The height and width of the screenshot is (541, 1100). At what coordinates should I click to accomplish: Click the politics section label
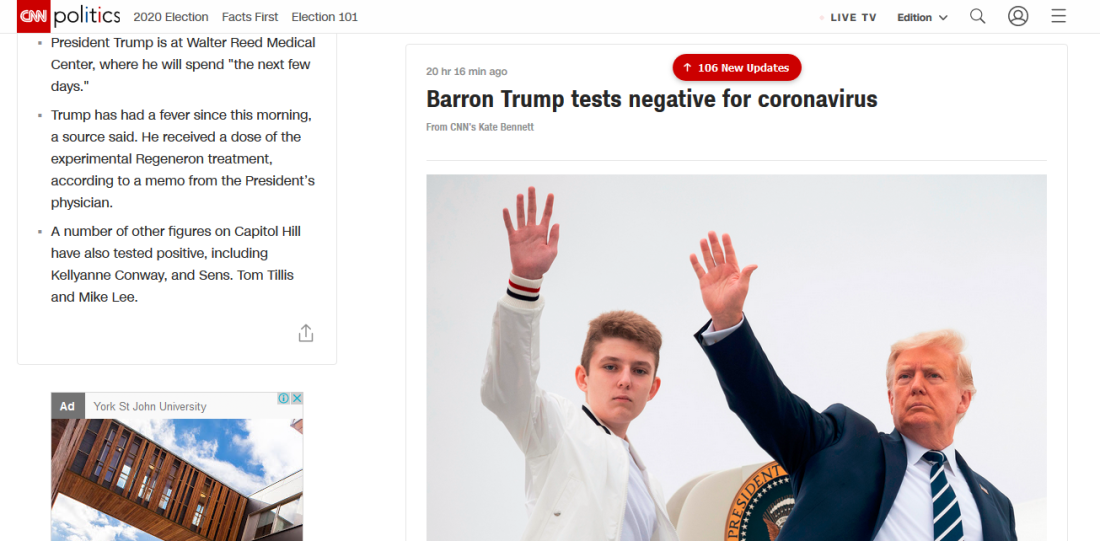(x=87, y=16)
